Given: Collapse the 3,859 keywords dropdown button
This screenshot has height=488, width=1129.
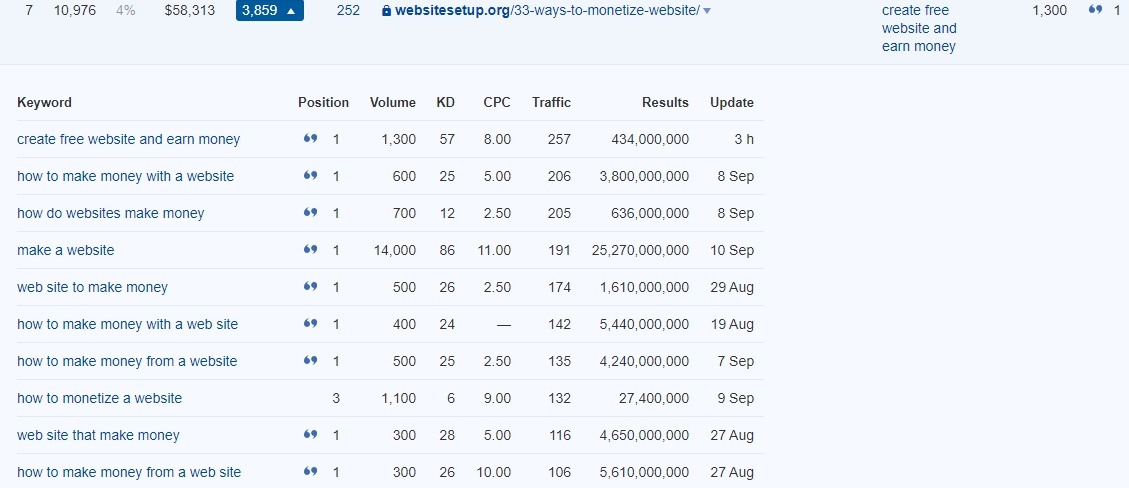Looking at the screenshot, I should point(270,11).
